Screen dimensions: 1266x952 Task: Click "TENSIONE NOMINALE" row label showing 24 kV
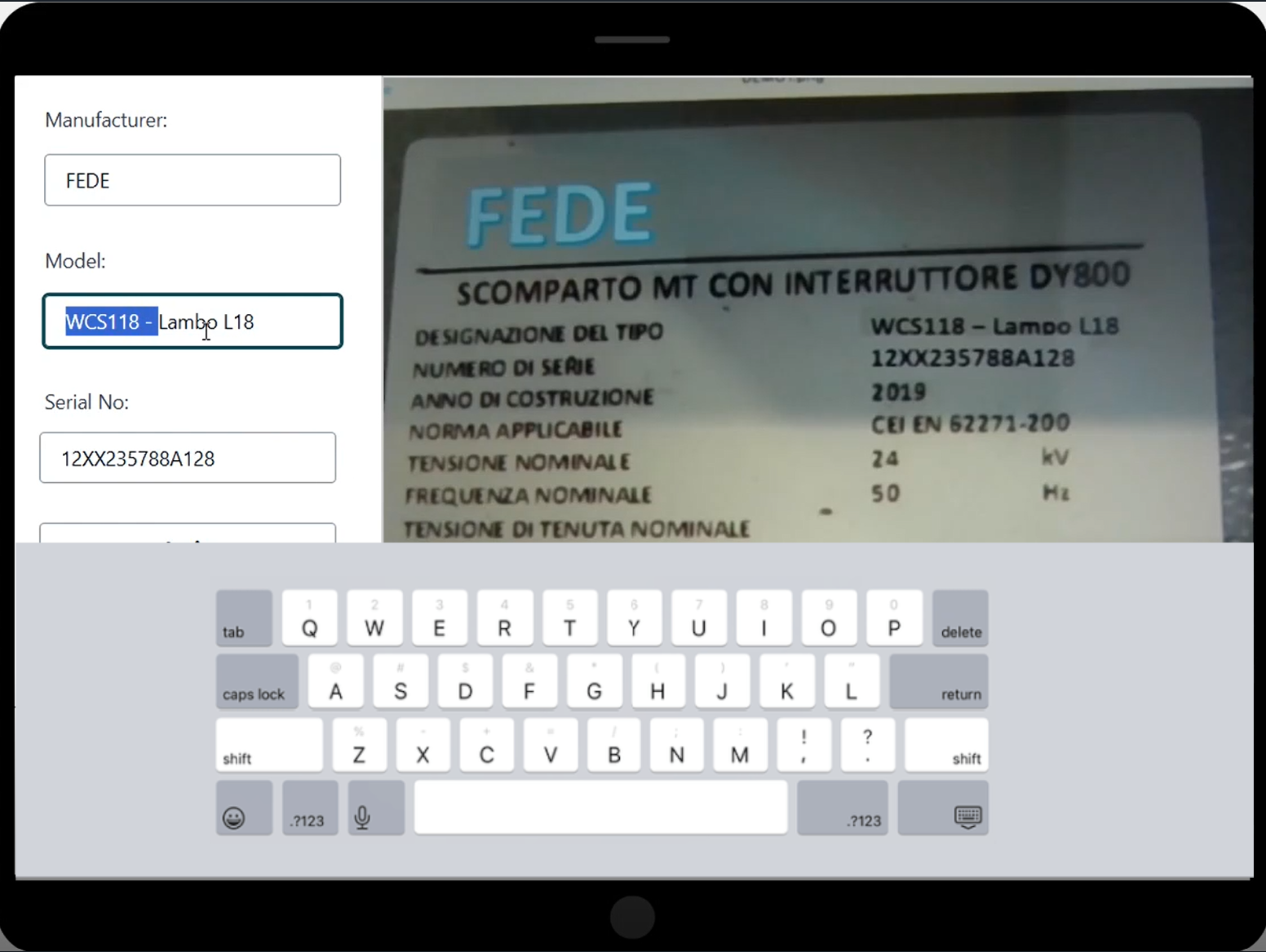click(x=518, y=463)
